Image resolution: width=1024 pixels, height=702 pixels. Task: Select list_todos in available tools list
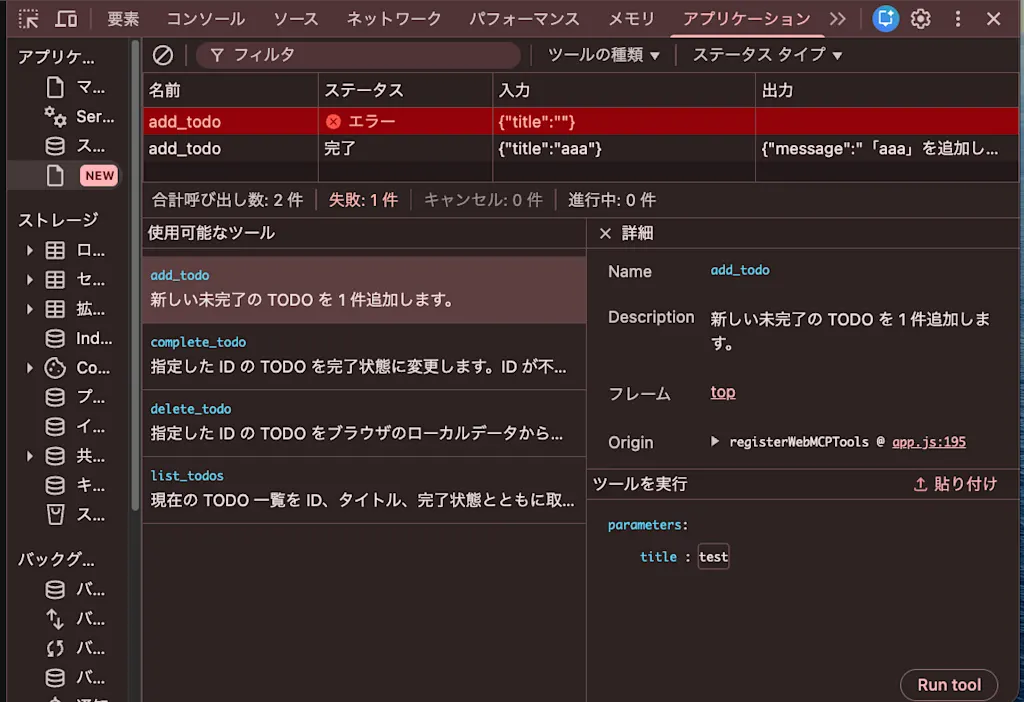(x=364, y=489)
